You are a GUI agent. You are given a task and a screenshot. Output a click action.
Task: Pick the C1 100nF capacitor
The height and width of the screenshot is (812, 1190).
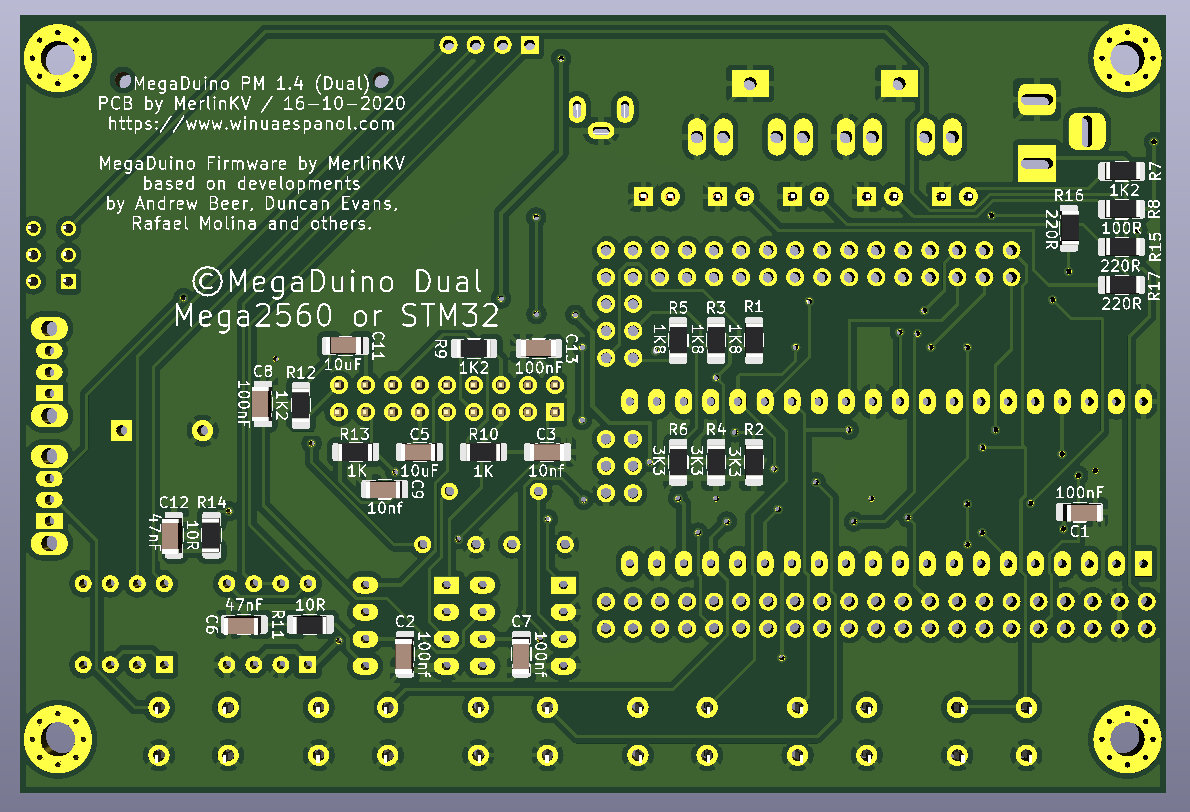[x=1079, y=512]
